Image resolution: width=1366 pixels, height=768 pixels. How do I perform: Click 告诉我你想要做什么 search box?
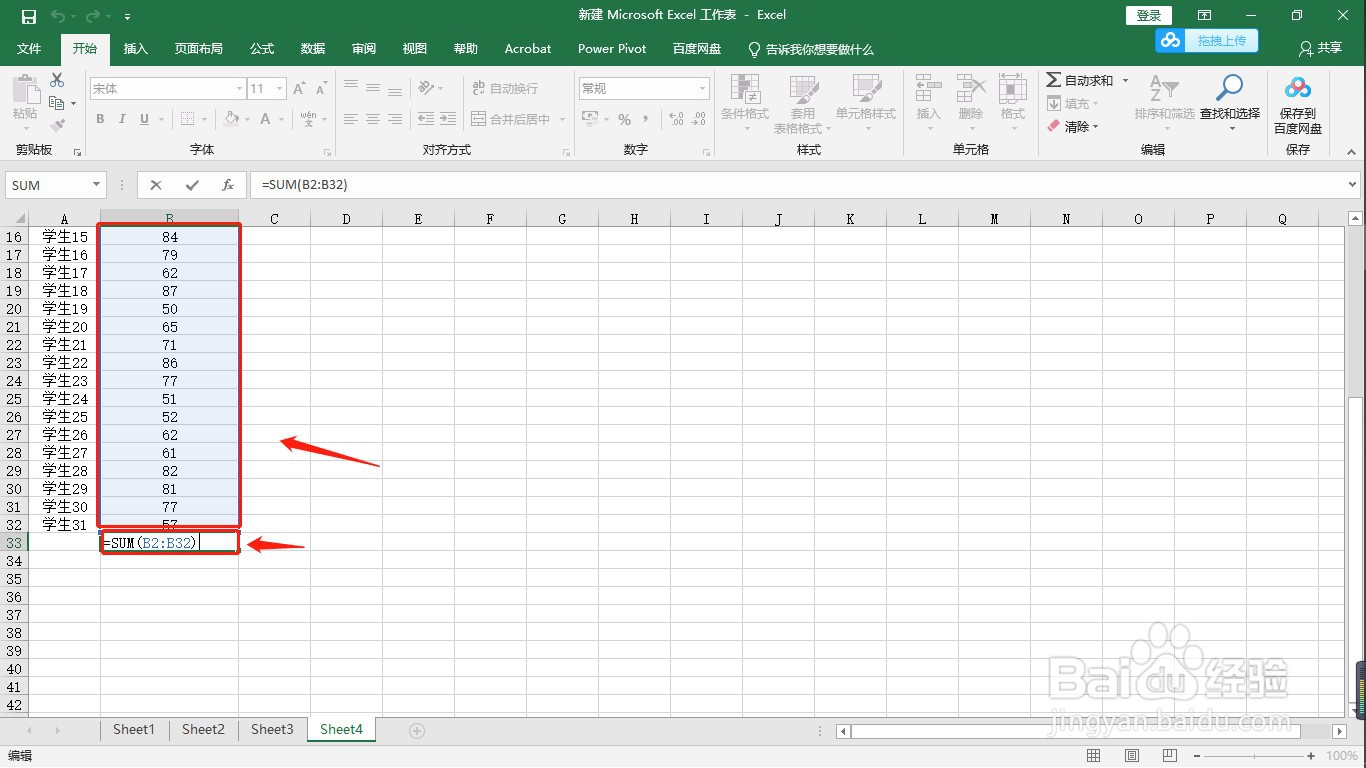pos(811,49)
